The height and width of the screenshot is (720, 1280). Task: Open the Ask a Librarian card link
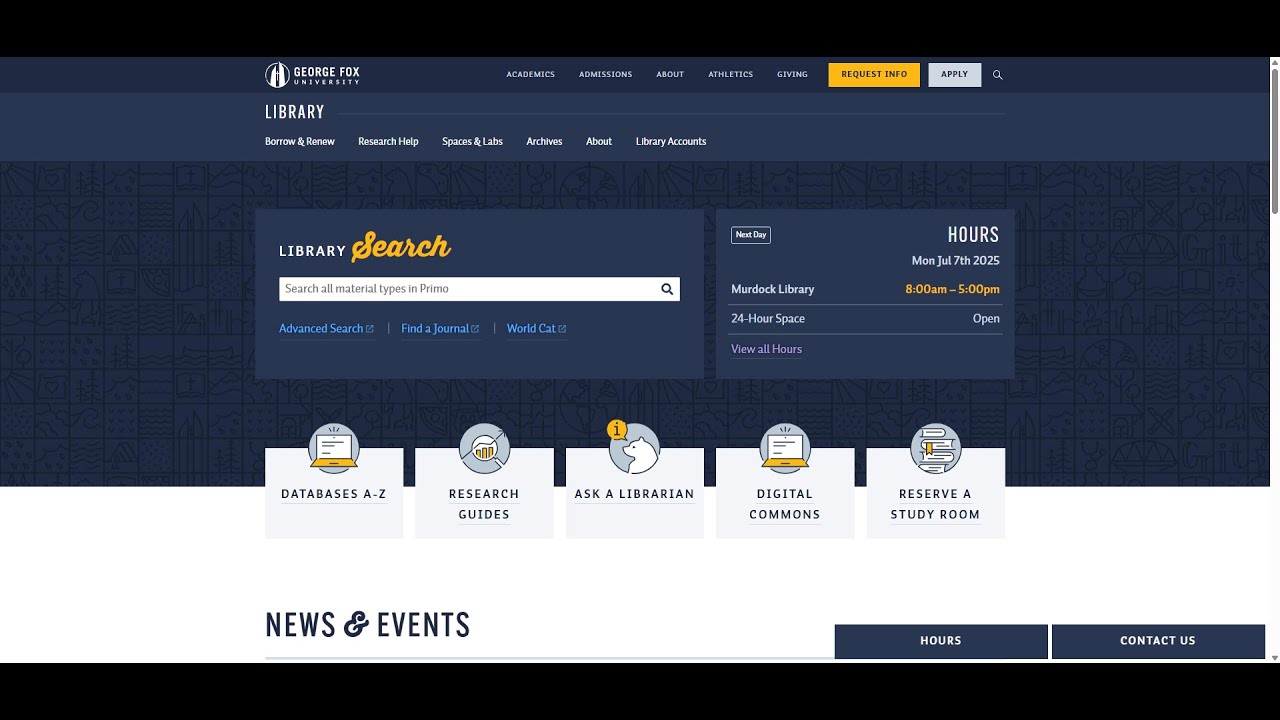634,494
